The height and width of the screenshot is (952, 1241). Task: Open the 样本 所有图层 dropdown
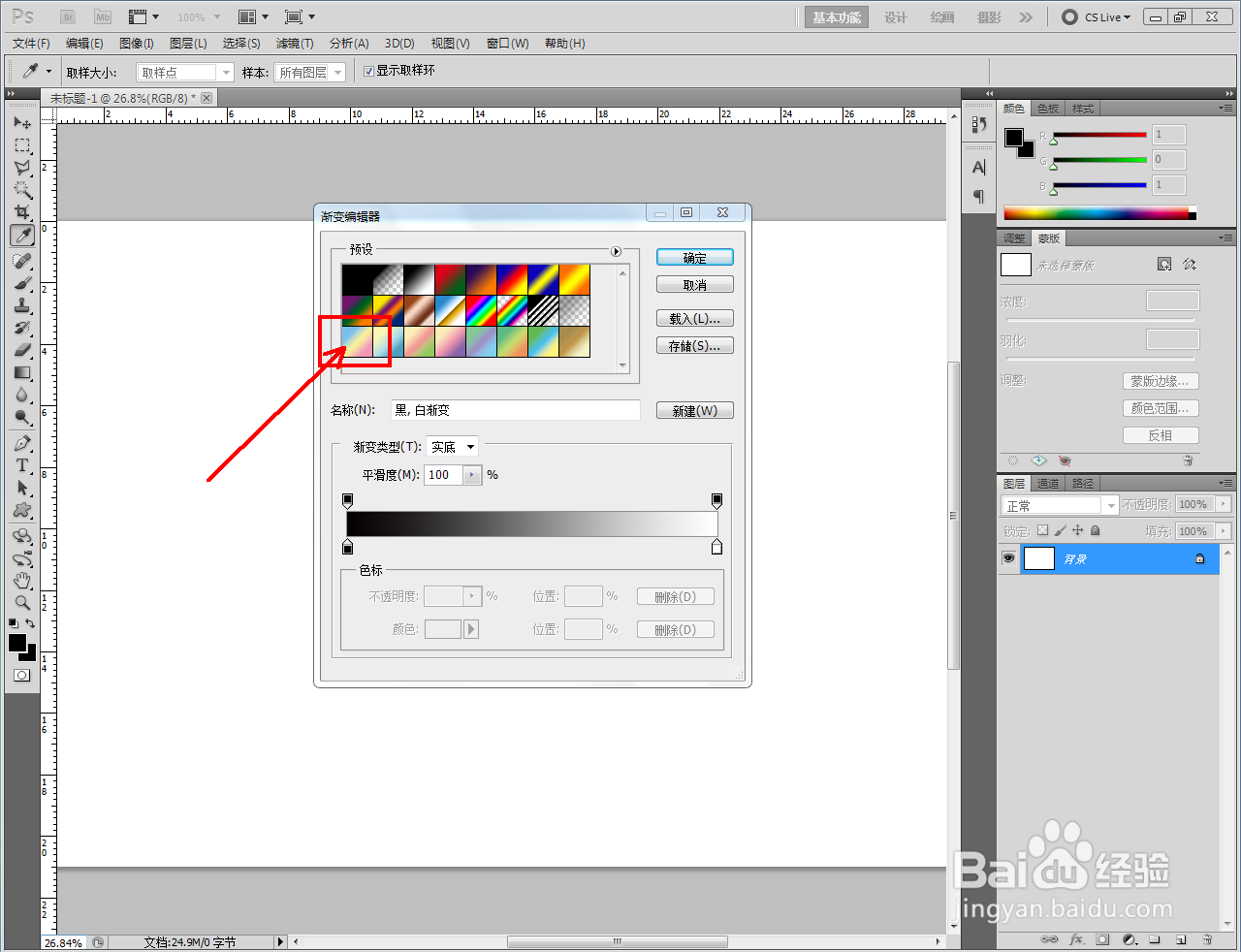click(310, 73)
